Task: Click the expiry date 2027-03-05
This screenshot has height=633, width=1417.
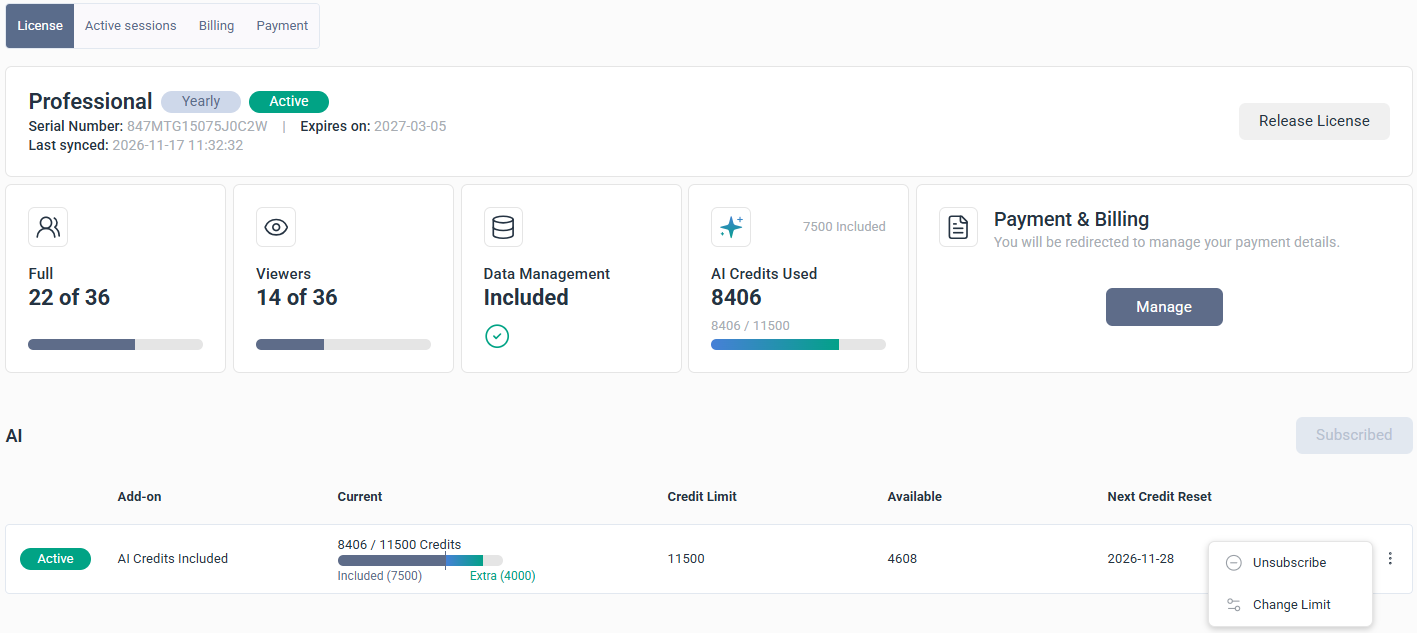Action: [x=410, y=127]
